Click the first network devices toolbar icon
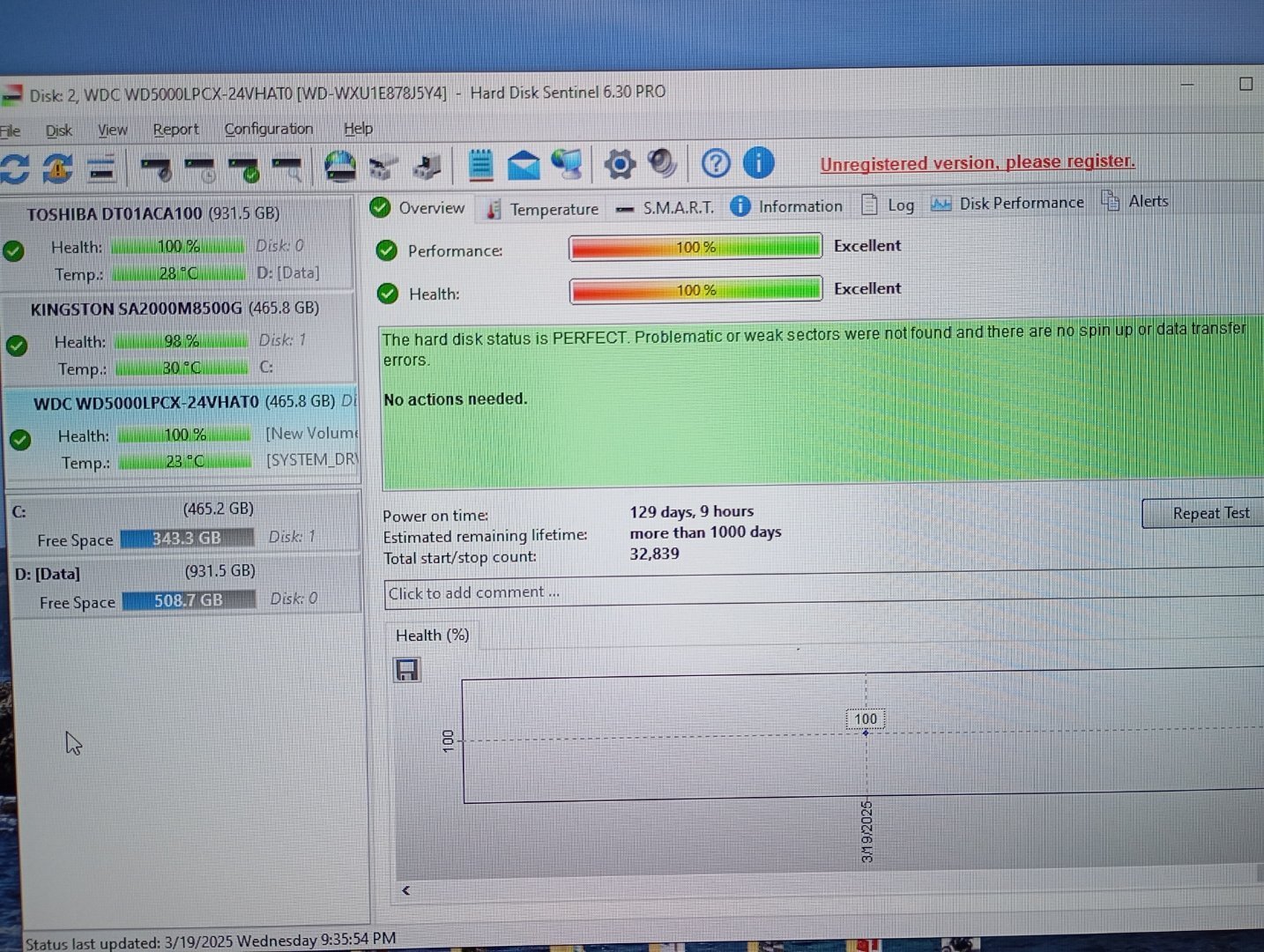Image resolution: width=1264 pixels, height=952 pixels. point(383,167)
